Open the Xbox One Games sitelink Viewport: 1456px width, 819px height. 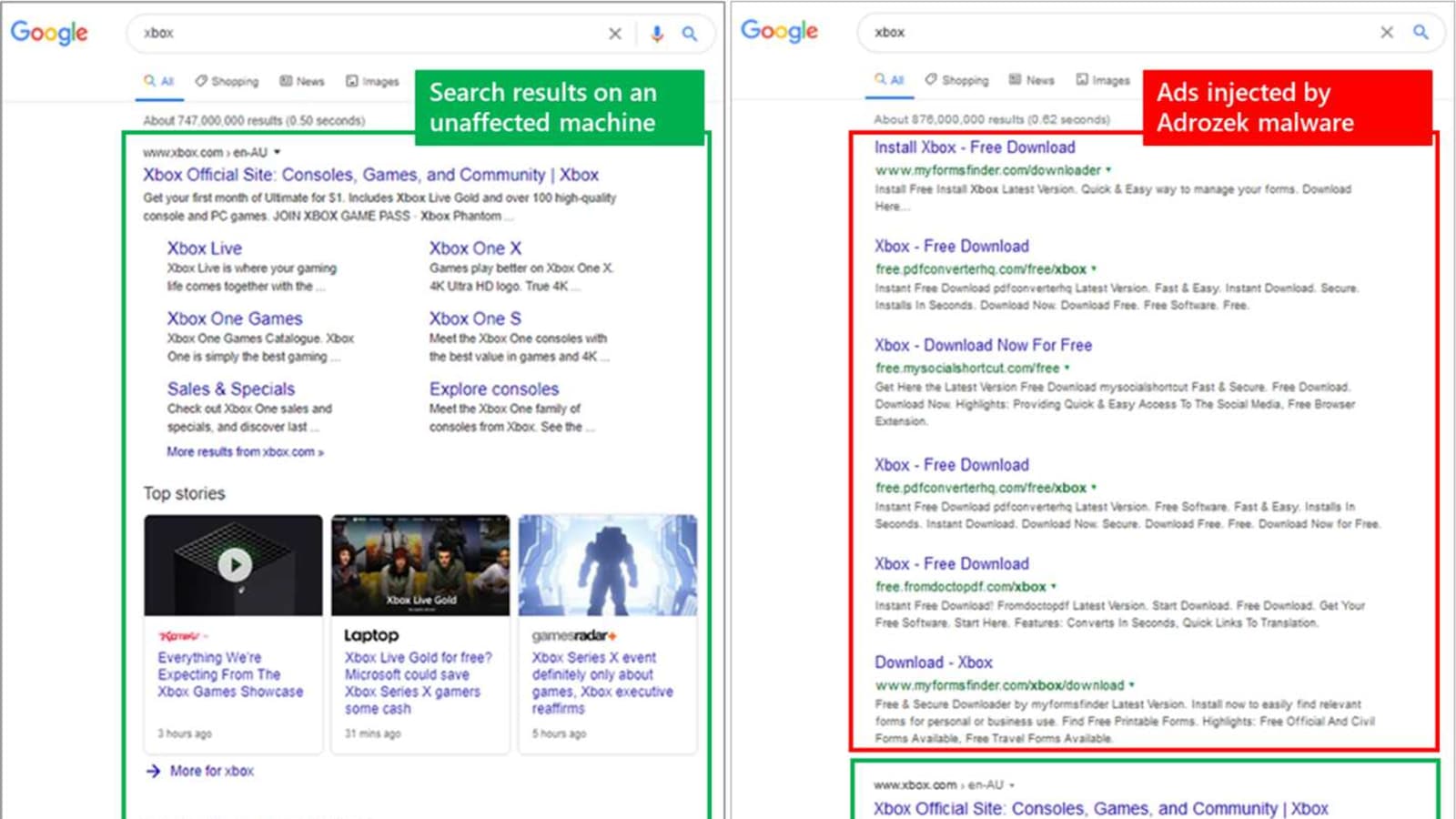coord(235,318)
